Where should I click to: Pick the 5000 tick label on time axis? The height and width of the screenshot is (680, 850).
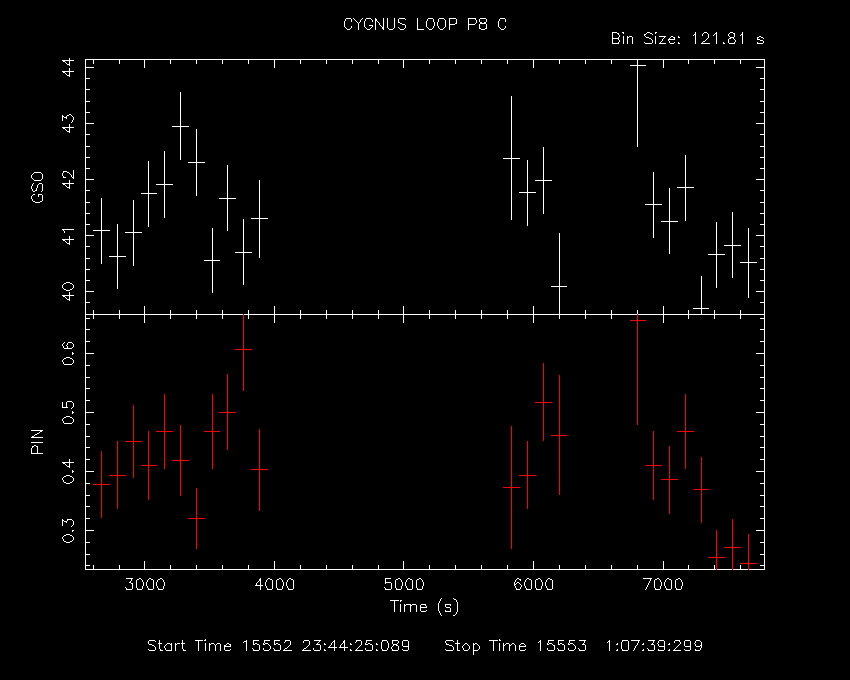pyautogui.click(x=404, y=585)
